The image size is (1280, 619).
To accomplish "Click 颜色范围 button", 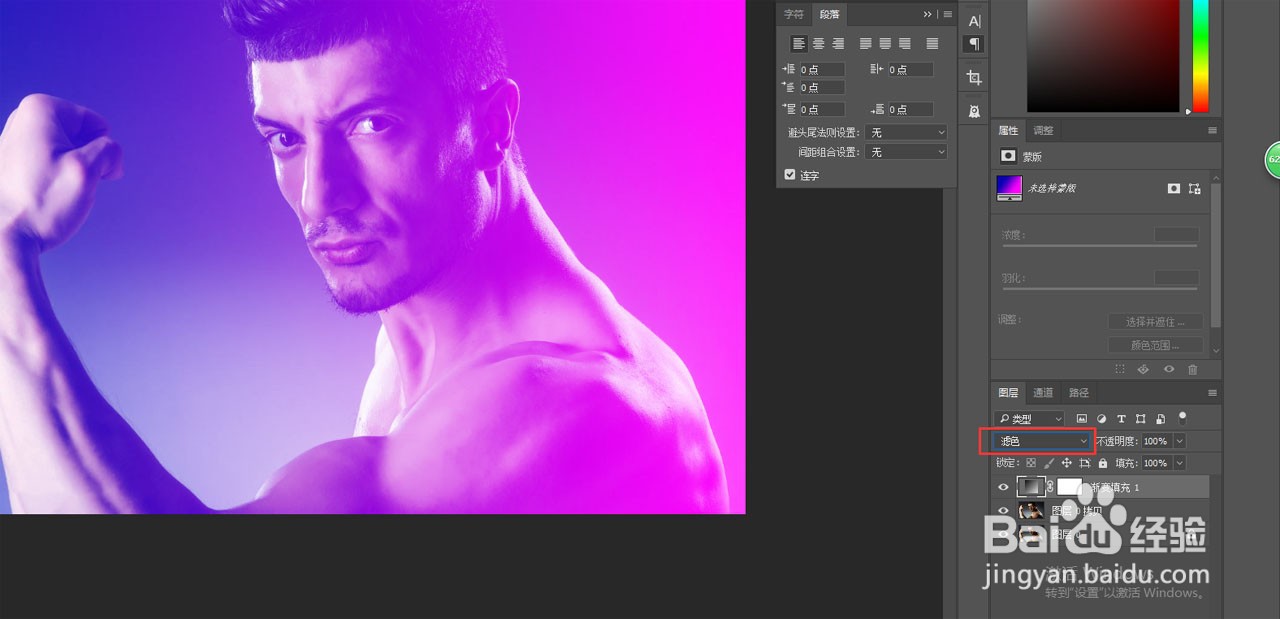I will click(x=1154, y=345).
